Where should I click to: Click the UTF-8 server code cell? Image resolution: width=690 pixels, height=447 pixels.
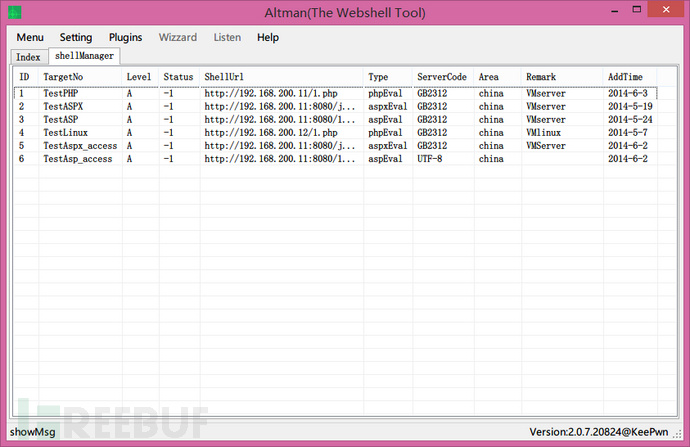point(429,159)
